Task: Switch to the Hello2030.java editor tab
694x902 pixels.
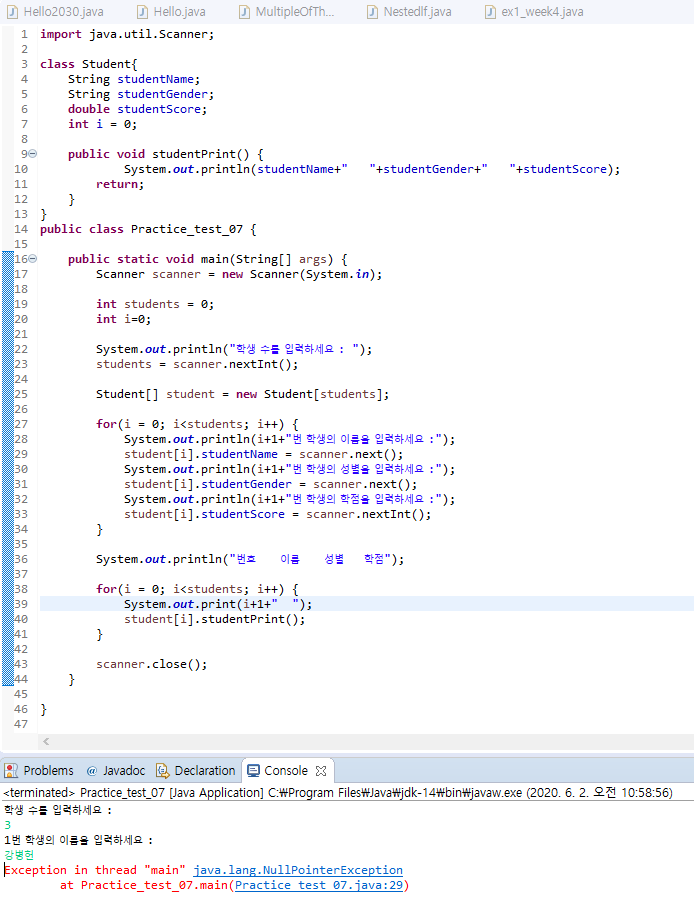Action: coord(62,12)
